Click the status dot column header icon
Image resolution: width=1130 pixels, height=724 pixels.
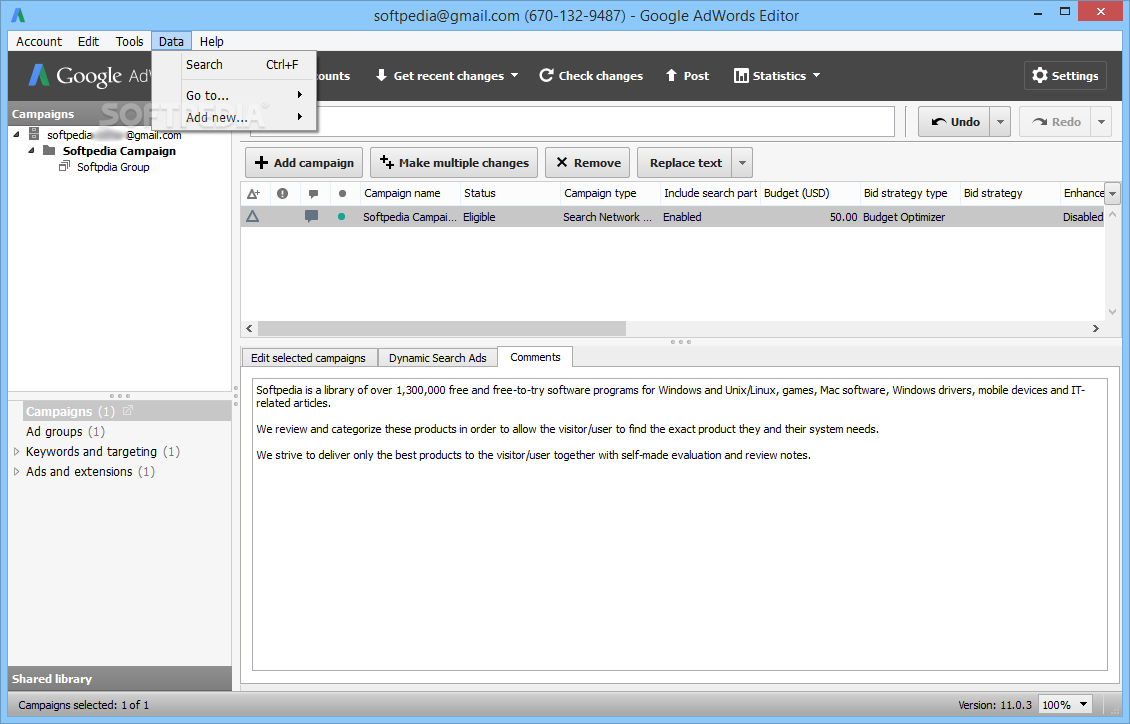[342, 193]
